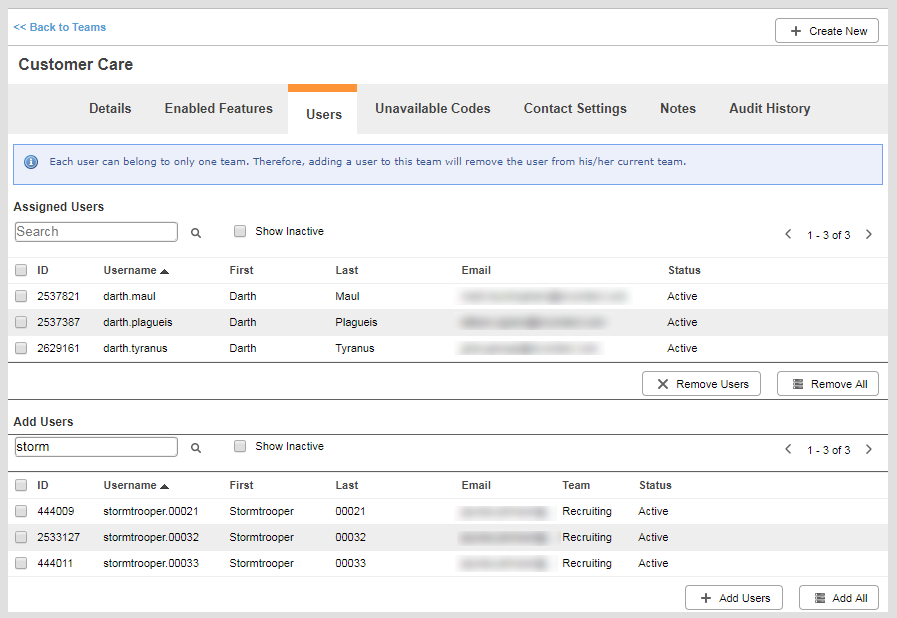
Task: Check the box for stormtrooper.00032
Action: click(x=21, y=537)
